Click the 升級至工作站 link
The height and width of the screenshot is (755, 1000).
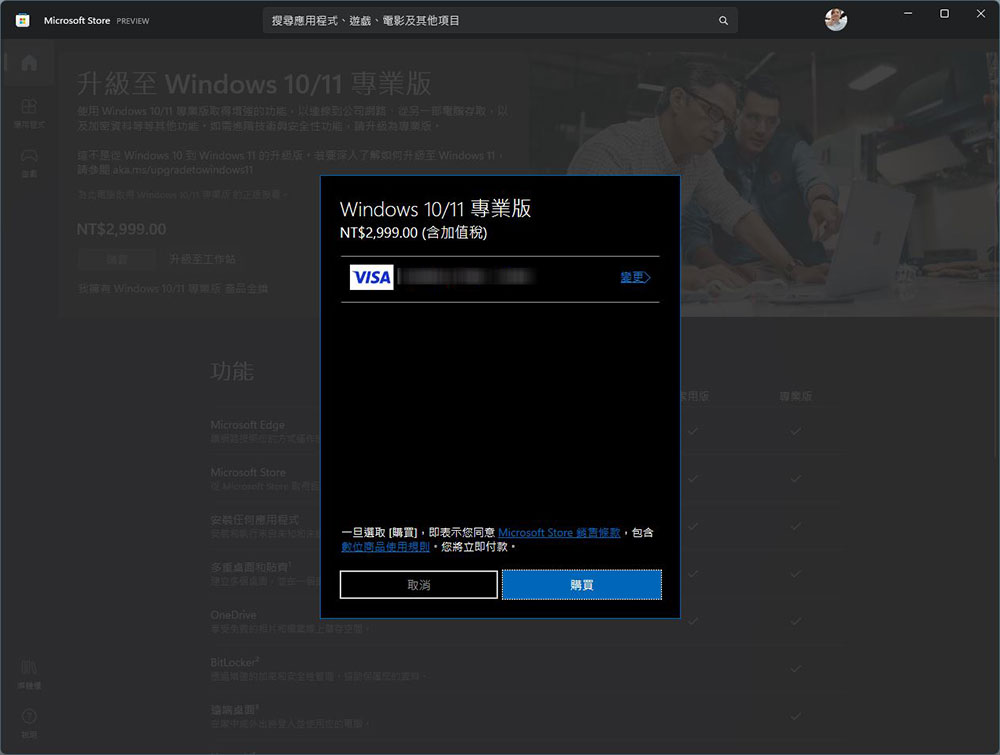click(202, 260)
